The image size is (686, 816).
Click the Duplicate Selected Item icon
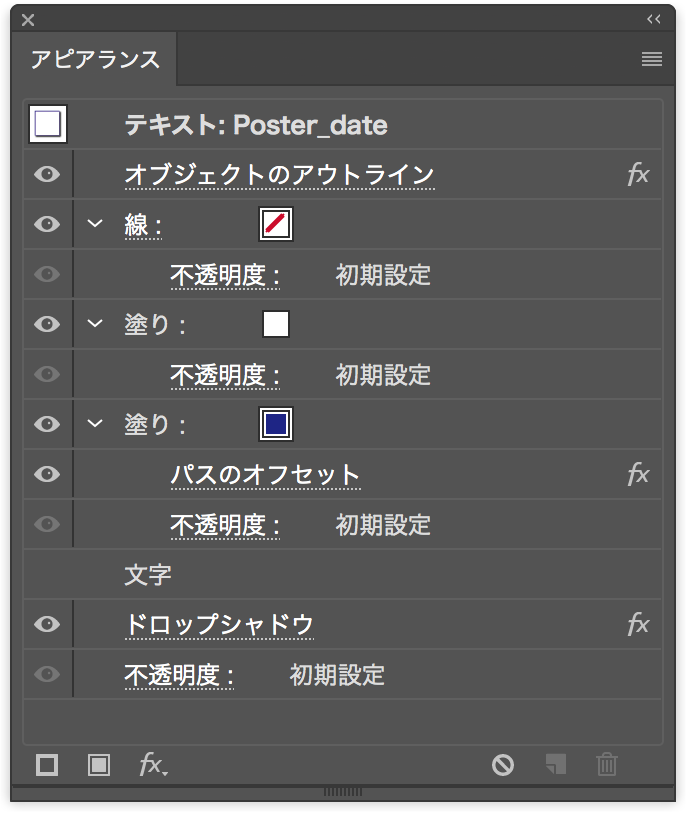(555, 765)
